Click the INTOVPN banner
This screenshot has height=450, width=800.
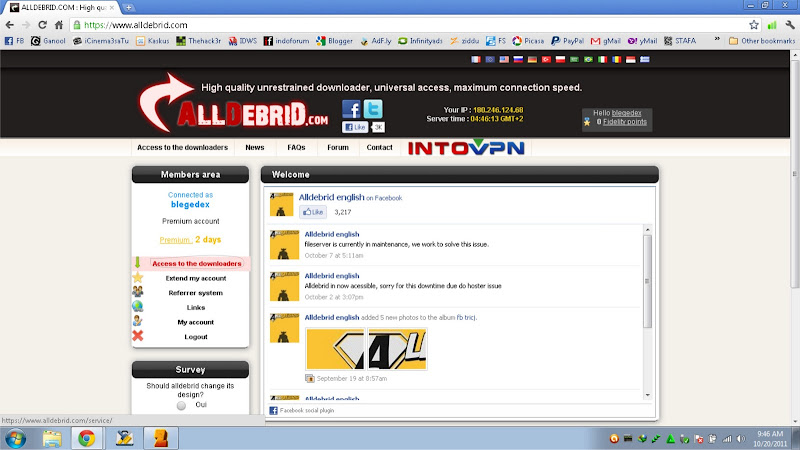[466, 147]
